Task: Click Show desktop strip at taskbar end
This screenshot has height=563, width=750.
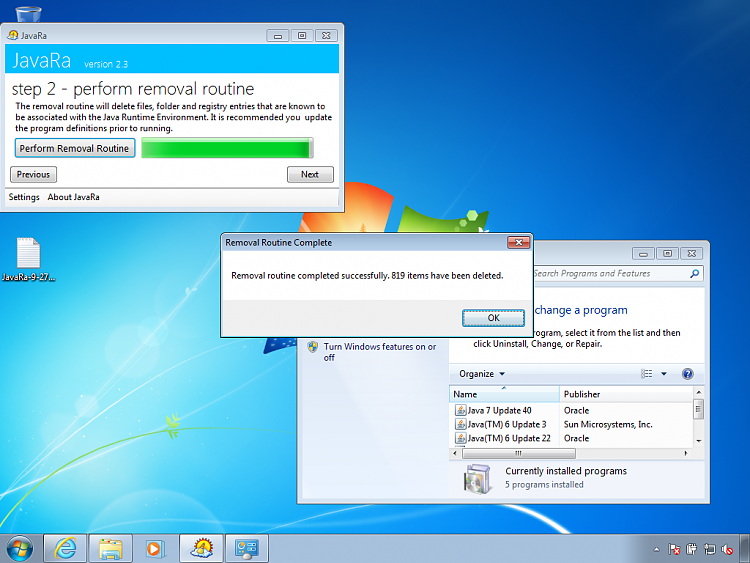Action: (745, 548)
